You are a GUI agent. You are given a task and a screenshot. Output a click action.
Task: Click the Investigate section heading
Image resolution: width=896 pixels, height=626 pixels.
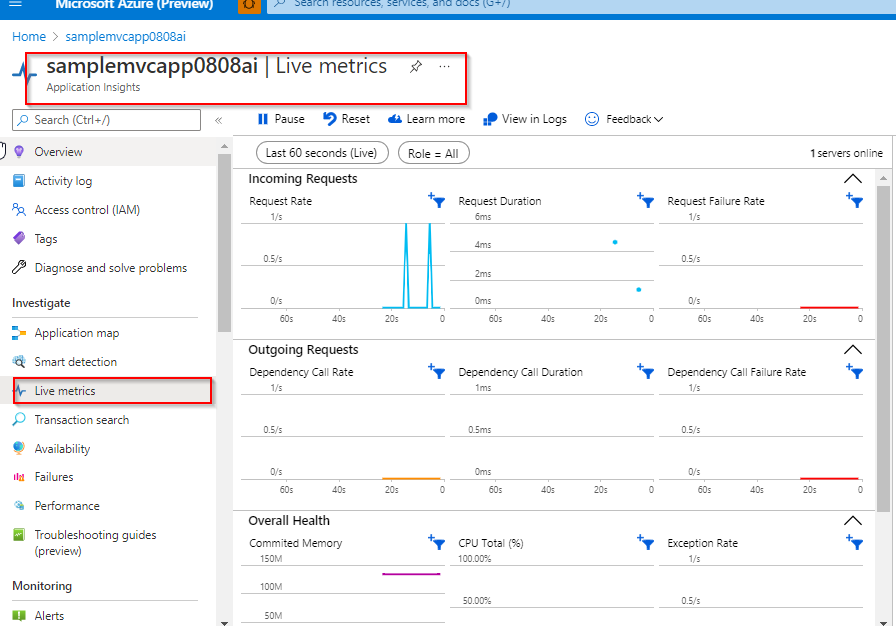point(41,303)
